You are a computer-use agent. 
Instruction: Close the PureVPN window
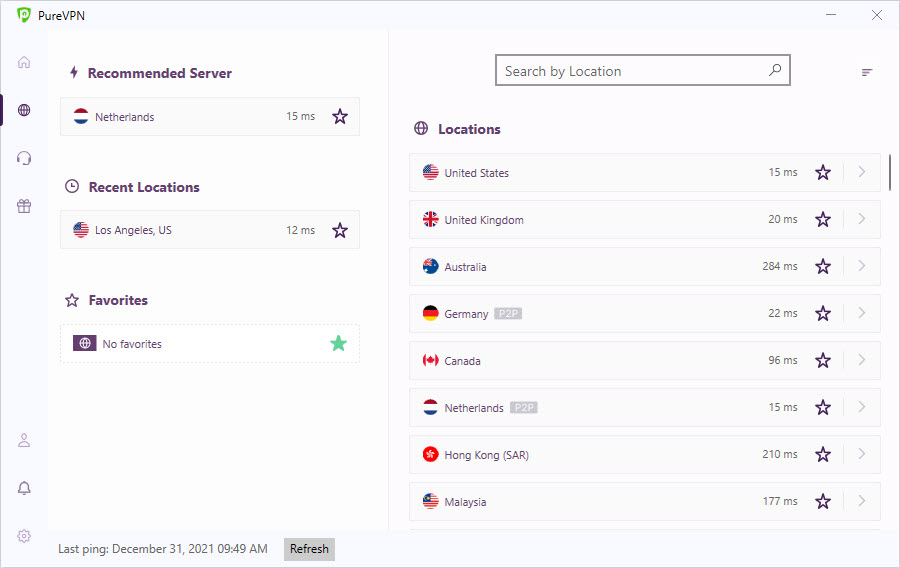pos(876,15)
